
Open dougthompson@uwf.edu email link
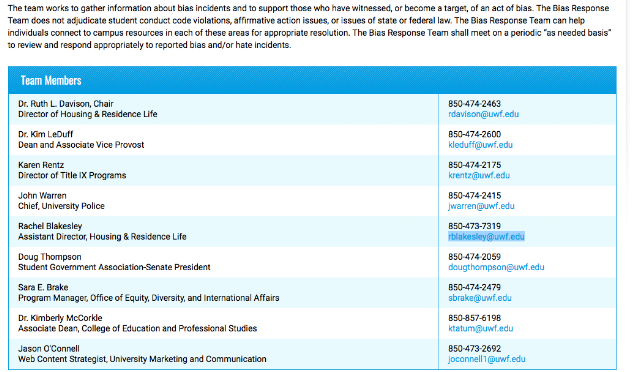pos(496,267)
